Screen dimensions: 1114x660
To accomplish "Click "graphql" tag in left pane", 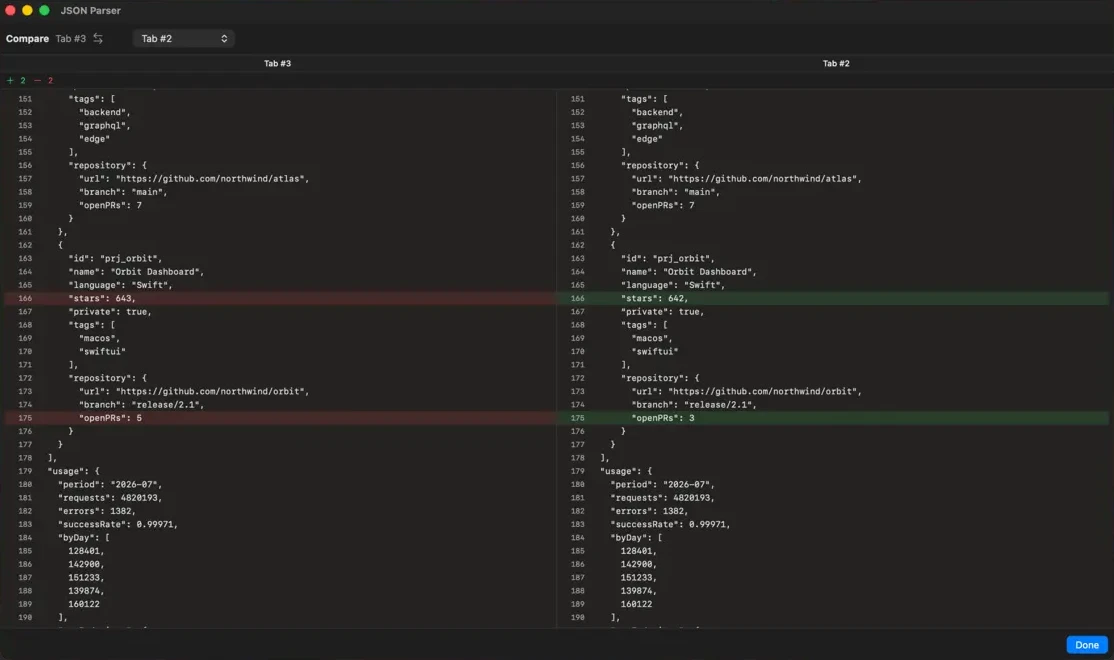I will coord(104,125).
